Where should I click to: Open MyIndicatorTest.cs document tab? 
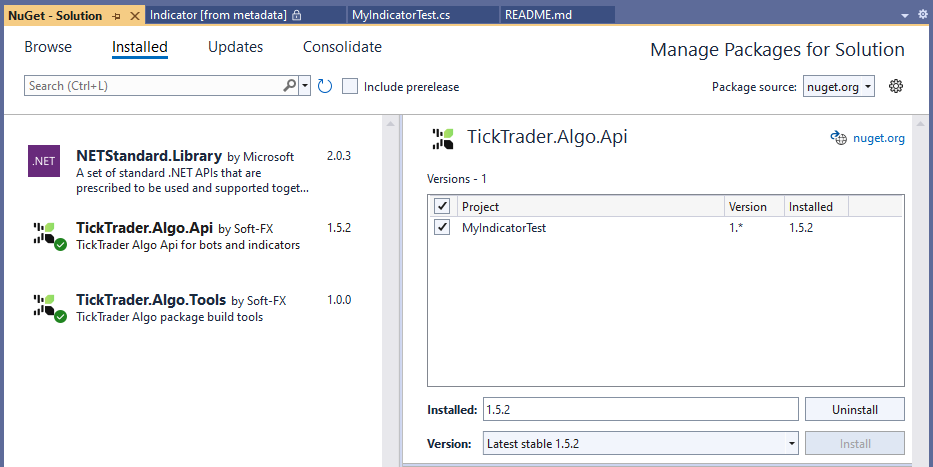pyautogui.click(x=422, y=15)
